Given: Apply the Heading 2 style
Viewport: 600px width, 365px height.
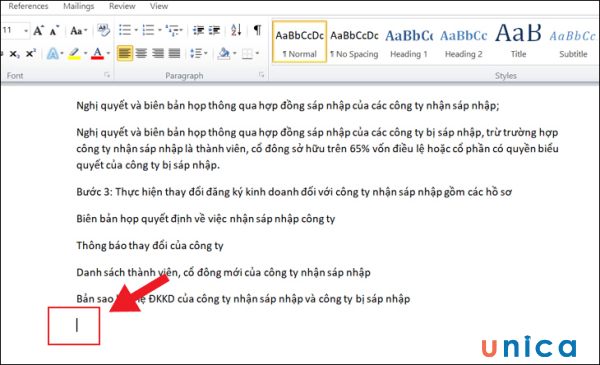Looking at the screenshot, I should tap(463, 41).
